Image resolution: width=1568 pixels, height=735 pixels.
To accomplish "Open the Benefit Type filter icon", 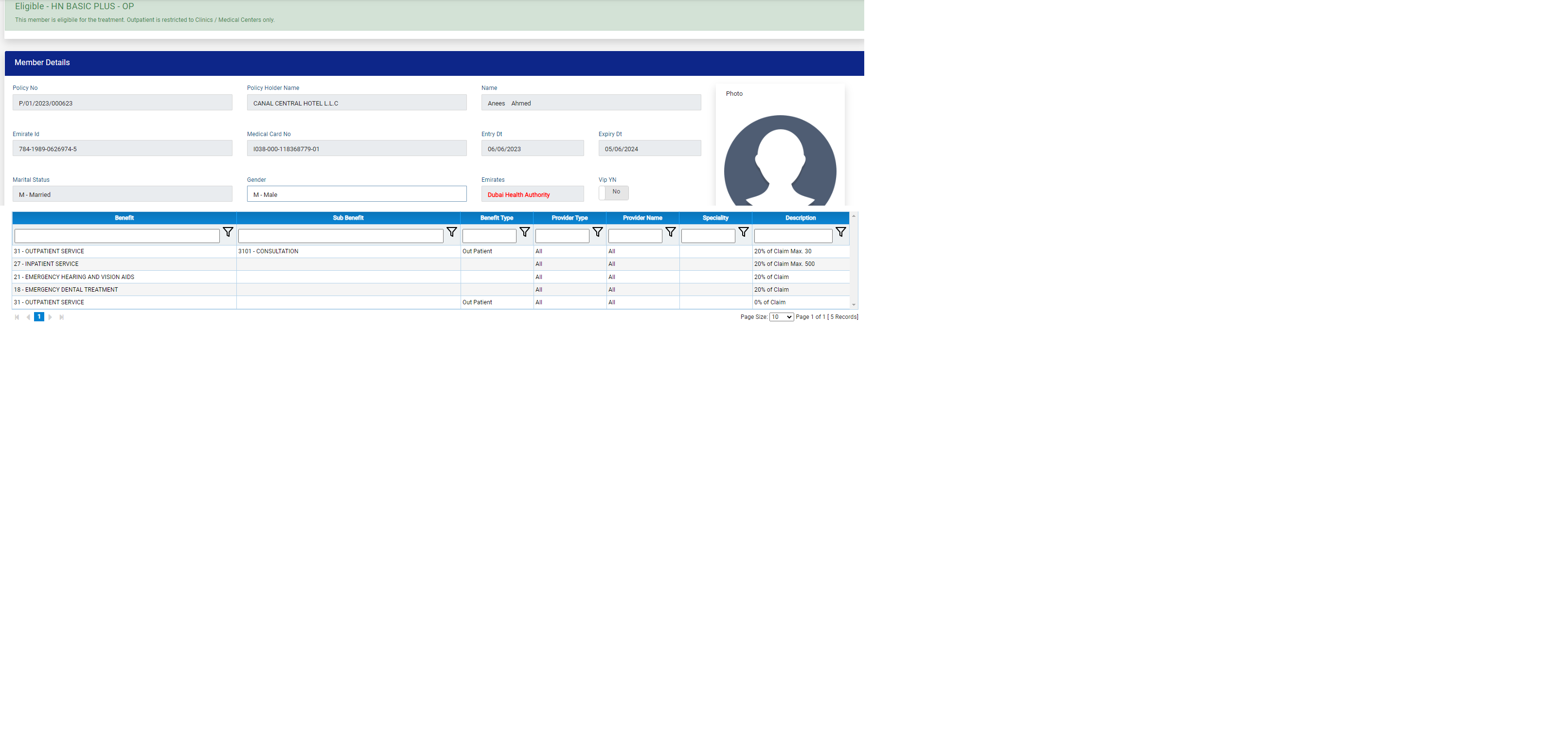I will click(525, 232).
